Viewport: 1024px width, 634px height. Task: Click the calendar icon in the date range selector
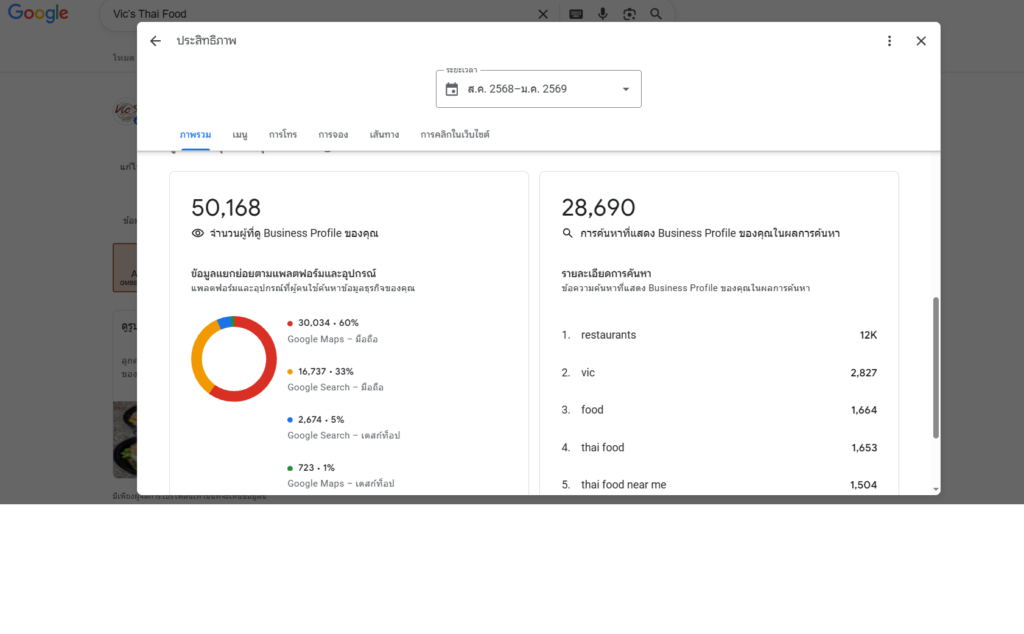[x=453, y=89]
